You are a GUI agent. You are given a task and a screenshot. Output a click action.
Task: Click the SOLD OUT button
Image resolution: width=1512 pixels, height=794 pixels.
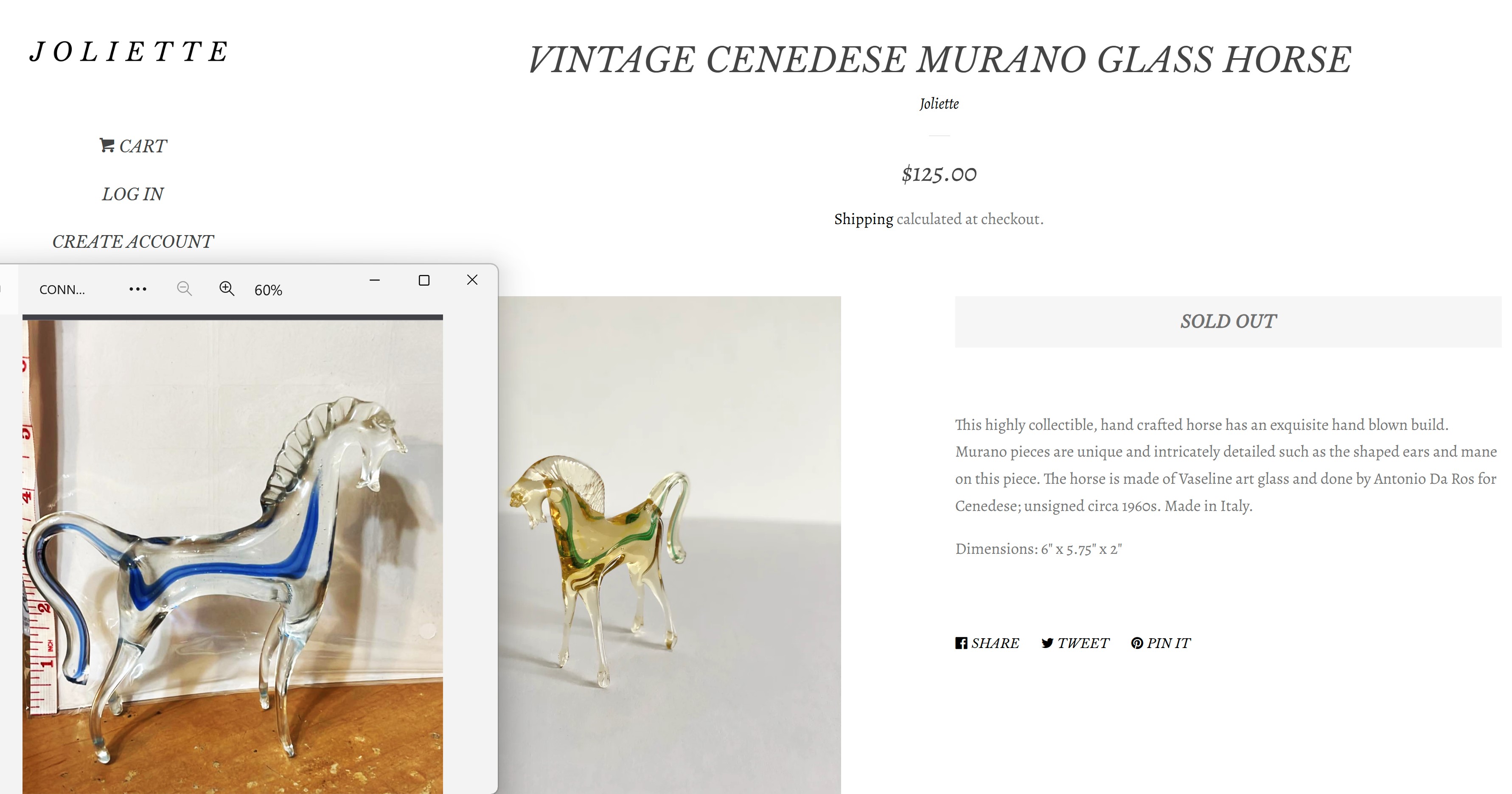pyautogui.click(x=1228, y=322)
